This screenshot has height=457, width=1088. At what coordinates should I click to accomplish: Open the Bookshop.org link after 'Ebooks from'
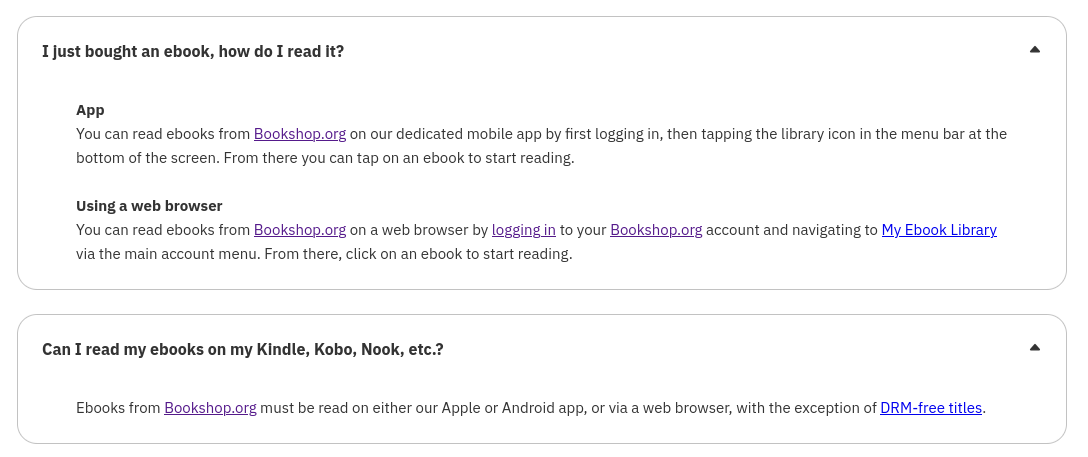pos(210,408)
